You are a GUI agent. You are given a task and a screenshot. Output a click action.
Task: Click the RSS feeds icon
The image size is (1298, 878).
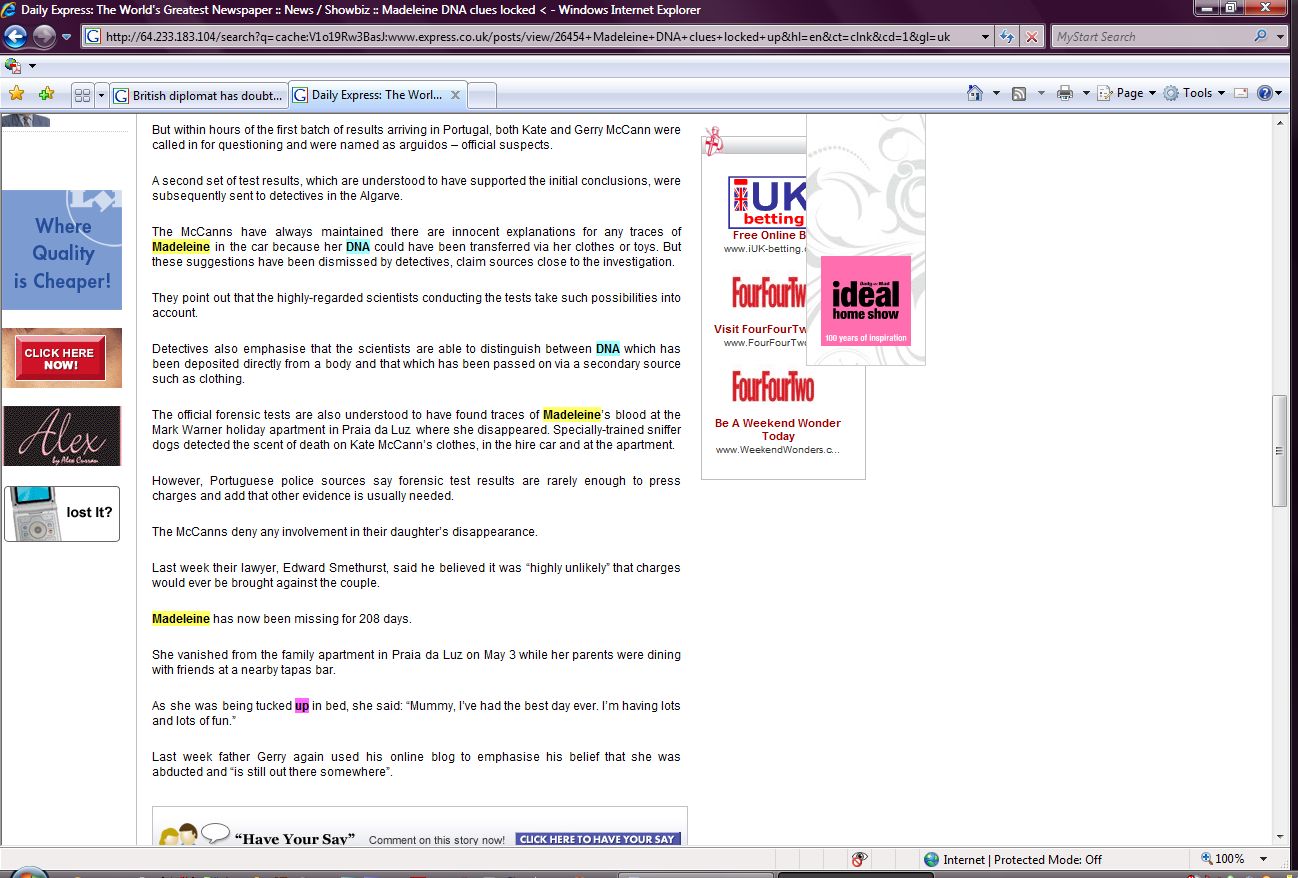tap(1019, 93)
